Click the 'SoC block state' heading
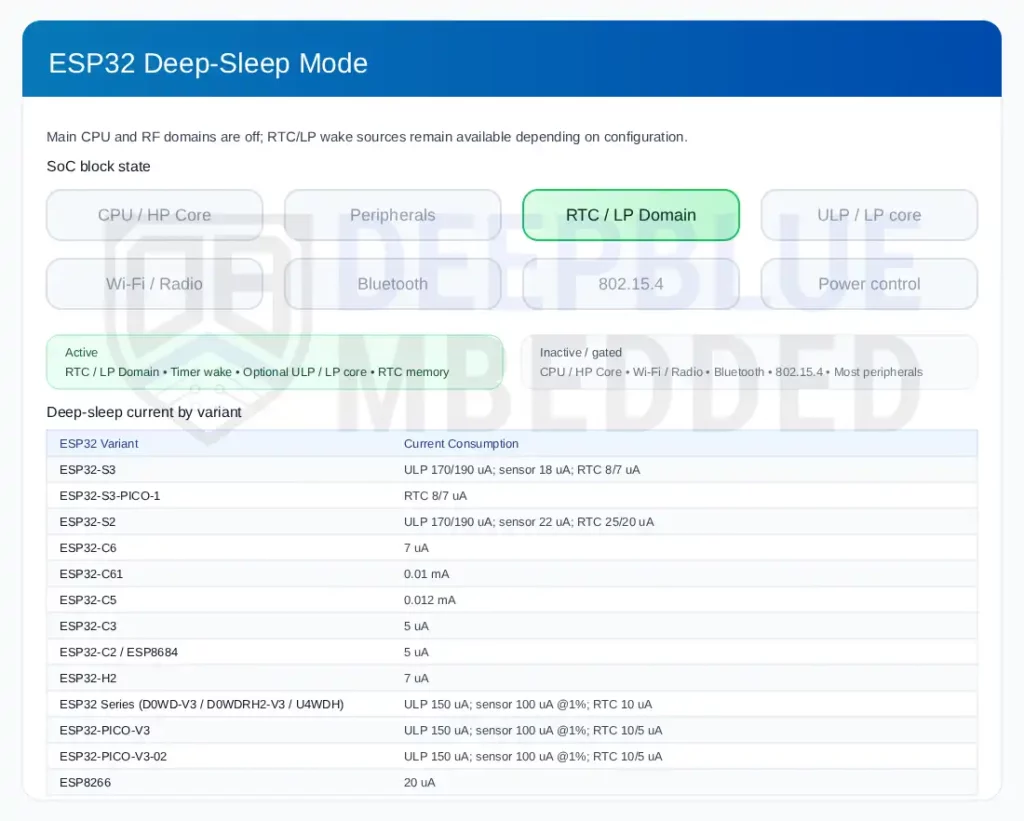Screen dimensions: 1024x821 98,167
